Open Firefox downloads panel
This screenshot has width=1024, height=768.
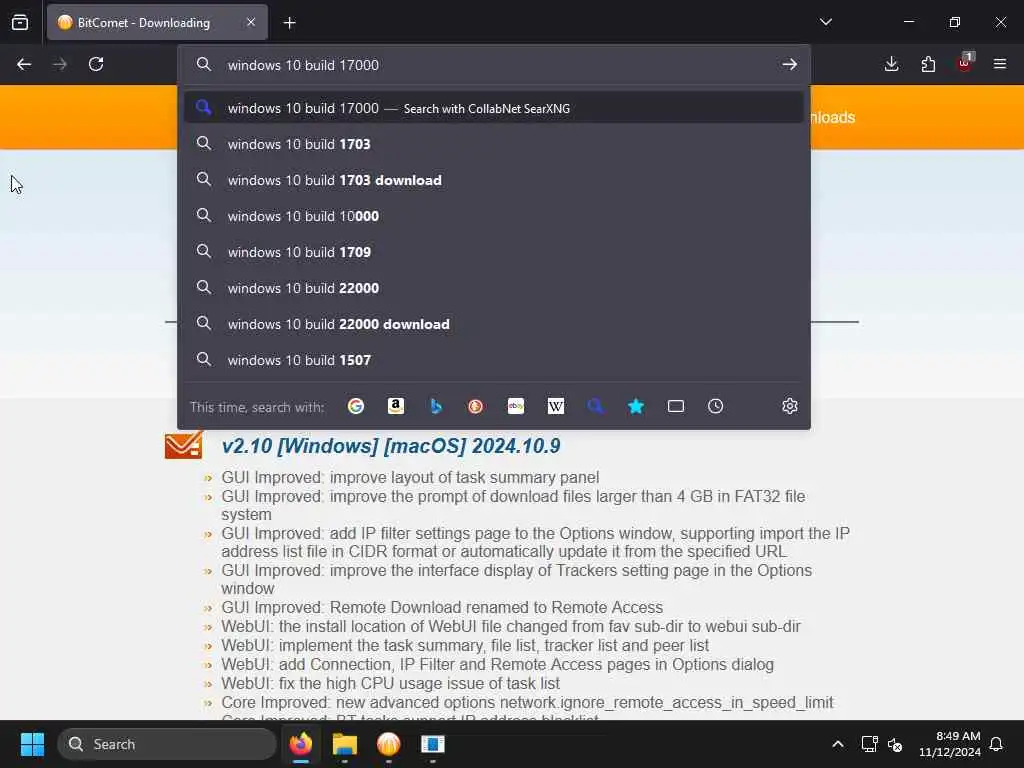(891, 64)
